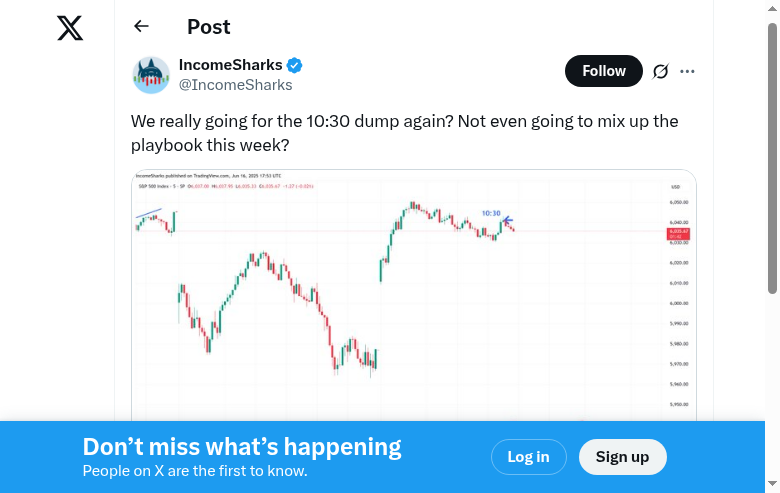Click the post text about 10:30 dump
The width and height of the screenshot is (780, 493).
point(404,133)
